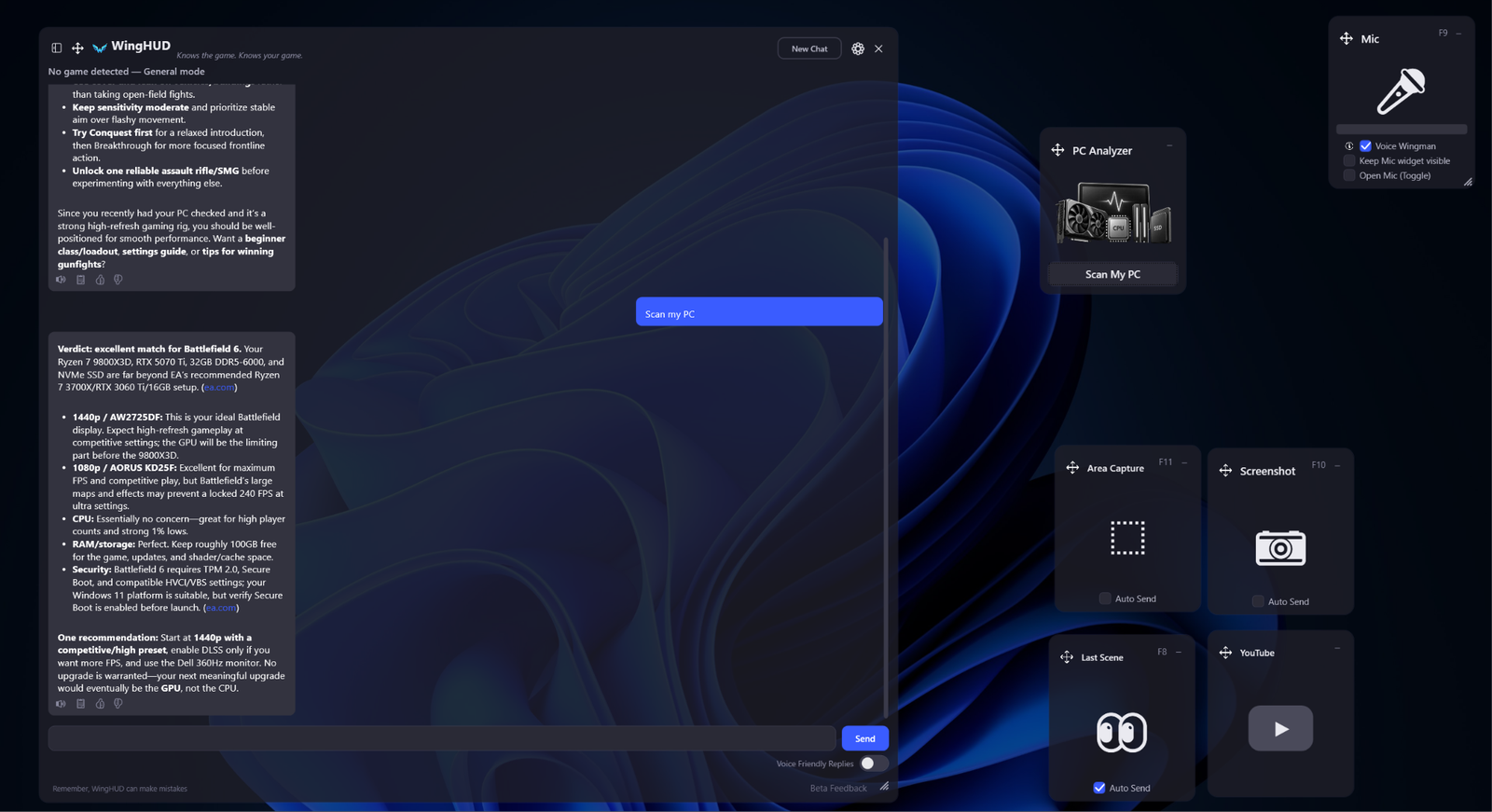The image size is (1492, 812).
Task: Click the move handle beside the WingHUD logo
Action: 77,48
